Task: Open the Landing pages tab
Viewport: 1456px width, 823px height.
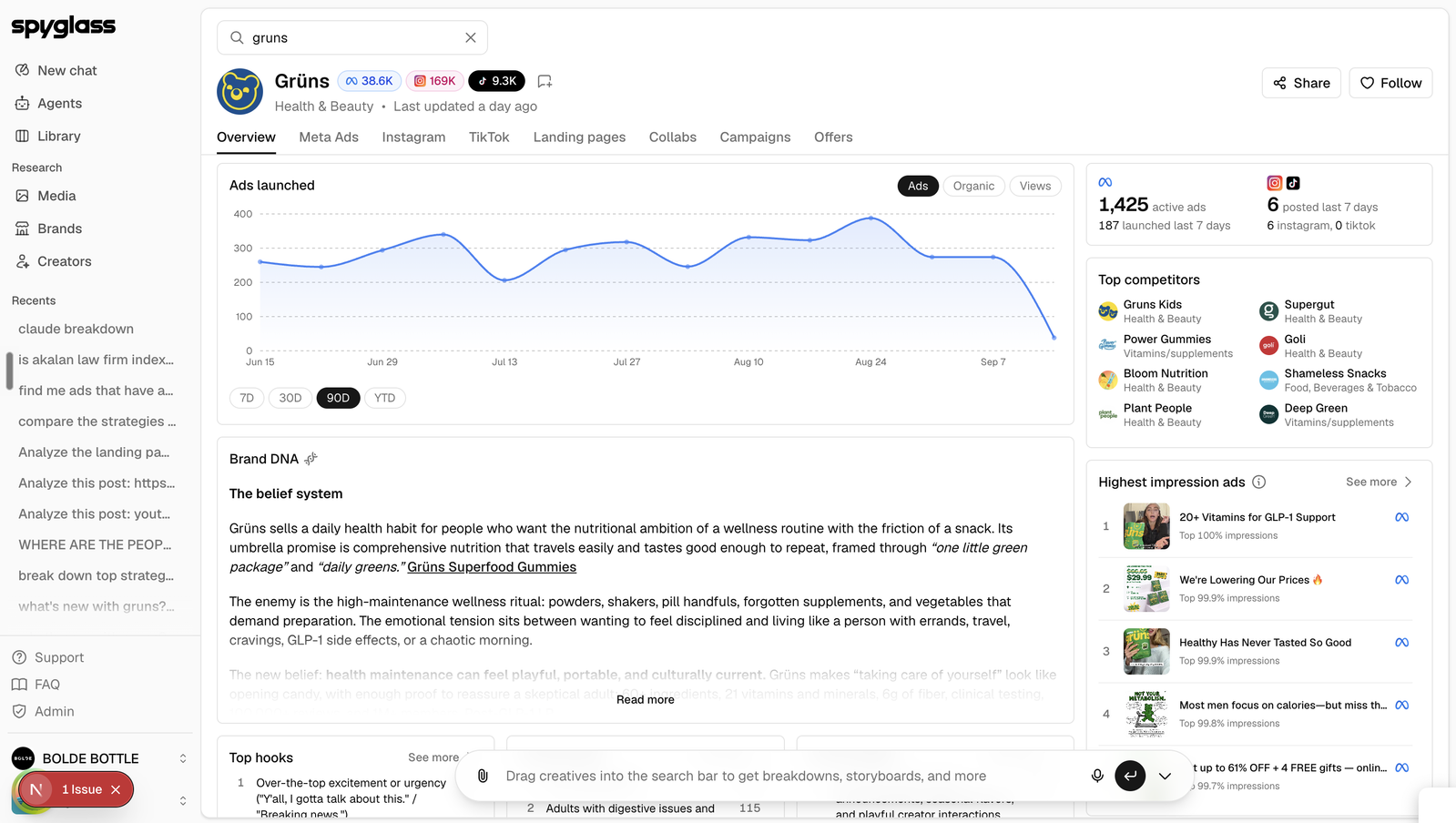Action: pos(579,137)
